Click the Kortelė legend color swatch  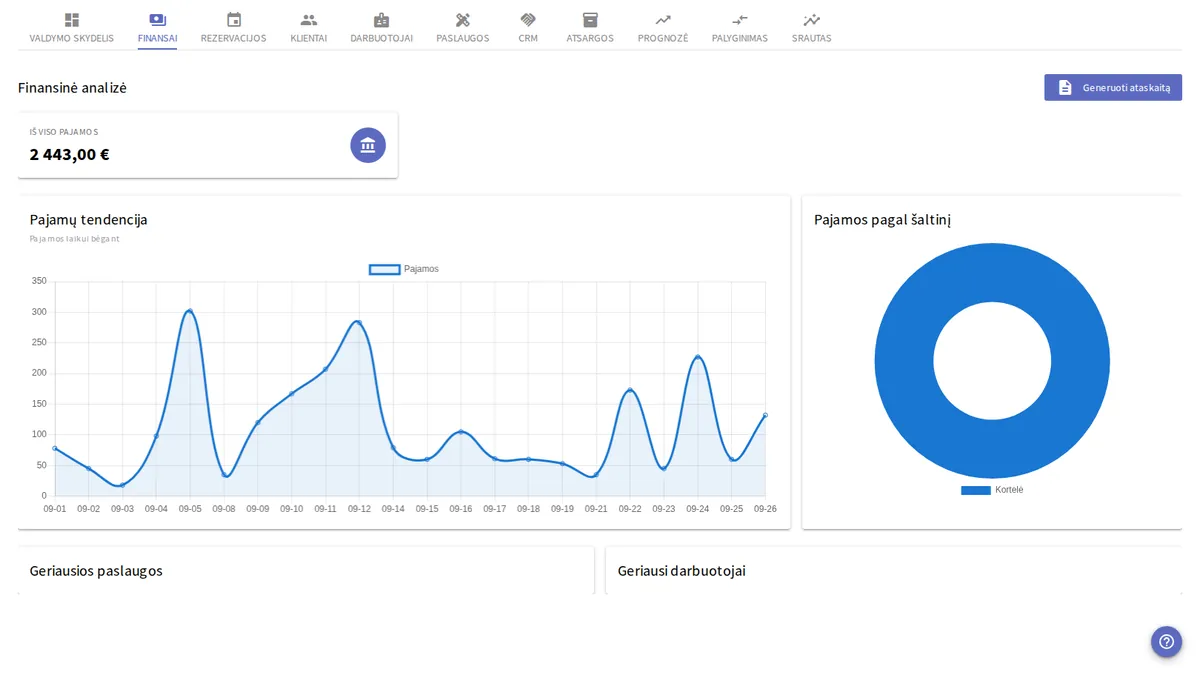pos(975,490)
